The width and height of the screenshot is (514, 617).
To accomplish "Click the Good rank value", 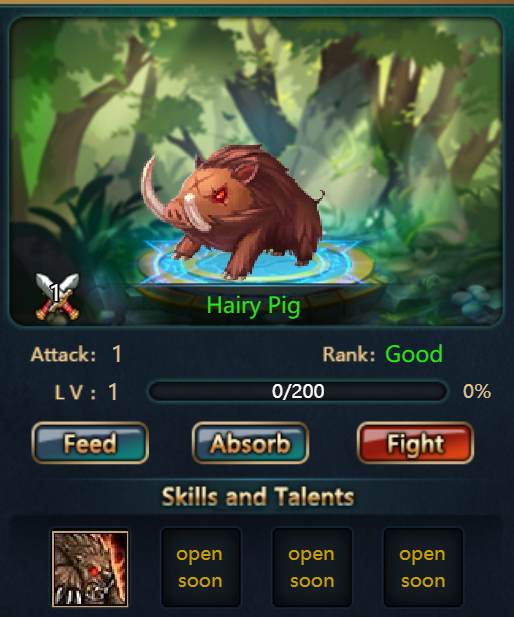I will coord(414,354).
